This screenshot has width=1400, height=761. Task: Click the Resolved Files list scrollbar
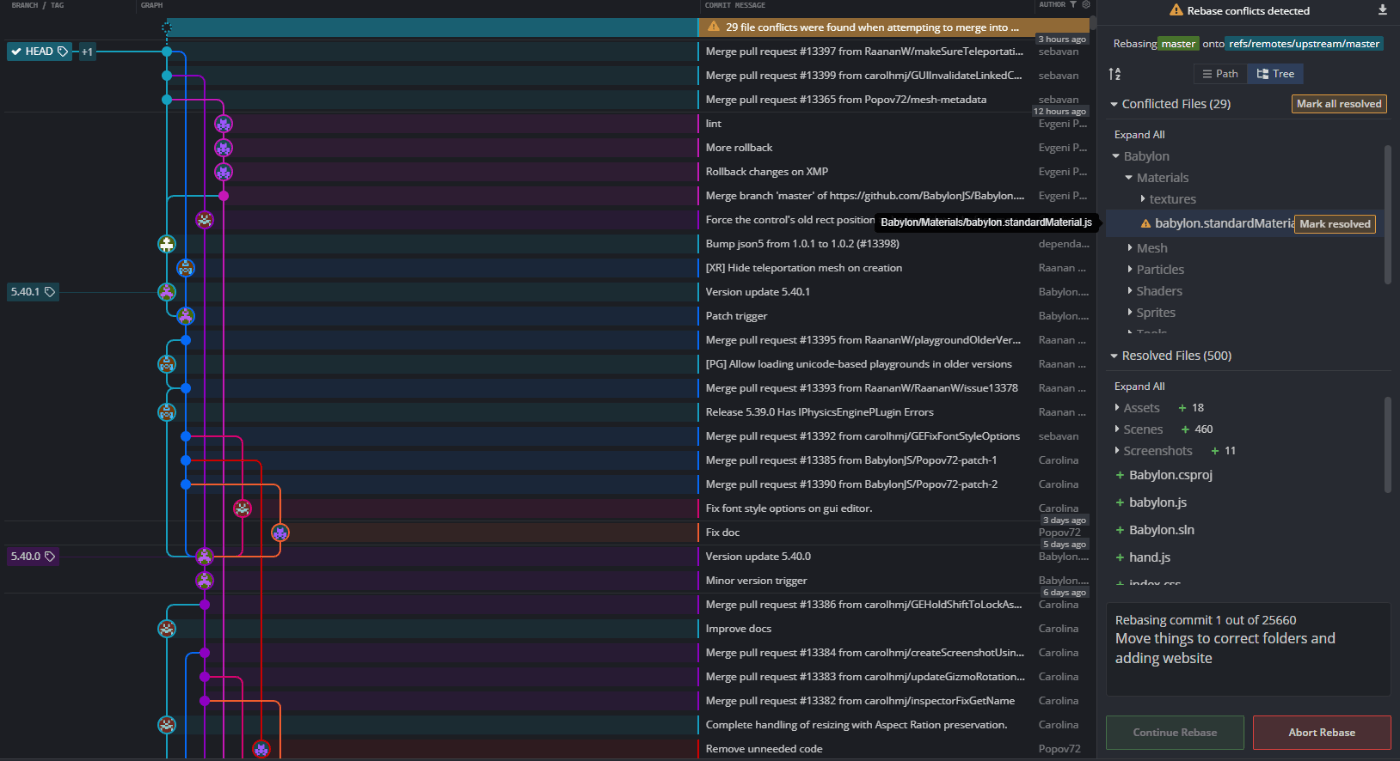coord(1387,447)
